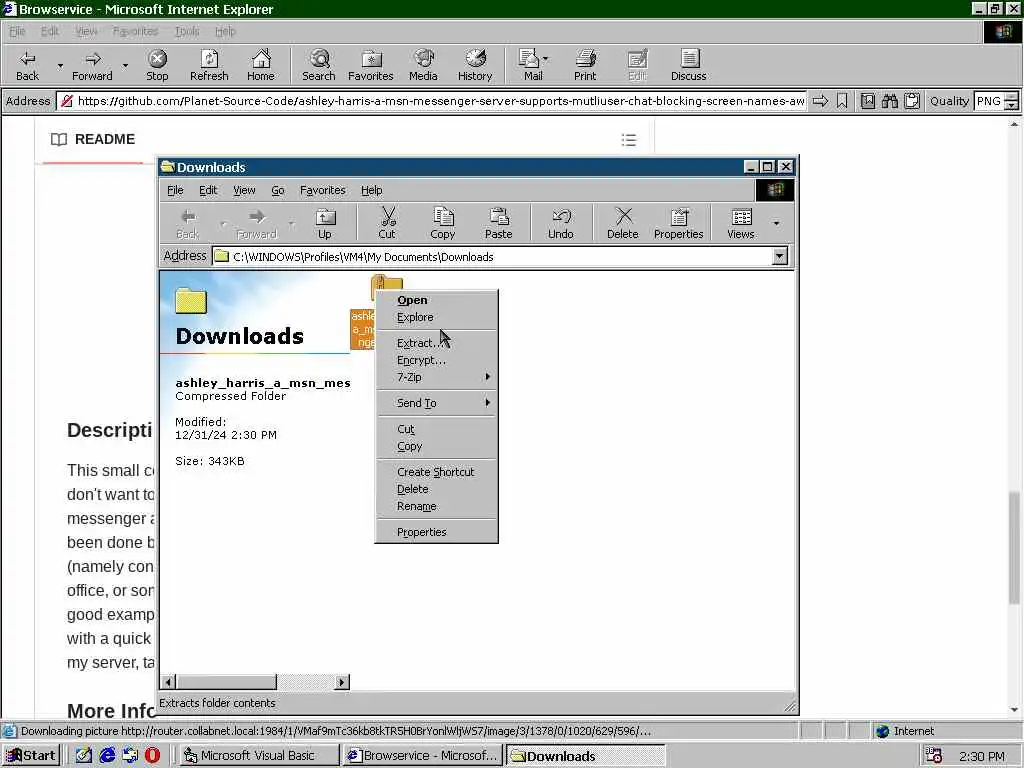Expand the Back history dropdown arrow in IE
The image size is (1024, 768).
click(x=60, y=66)
